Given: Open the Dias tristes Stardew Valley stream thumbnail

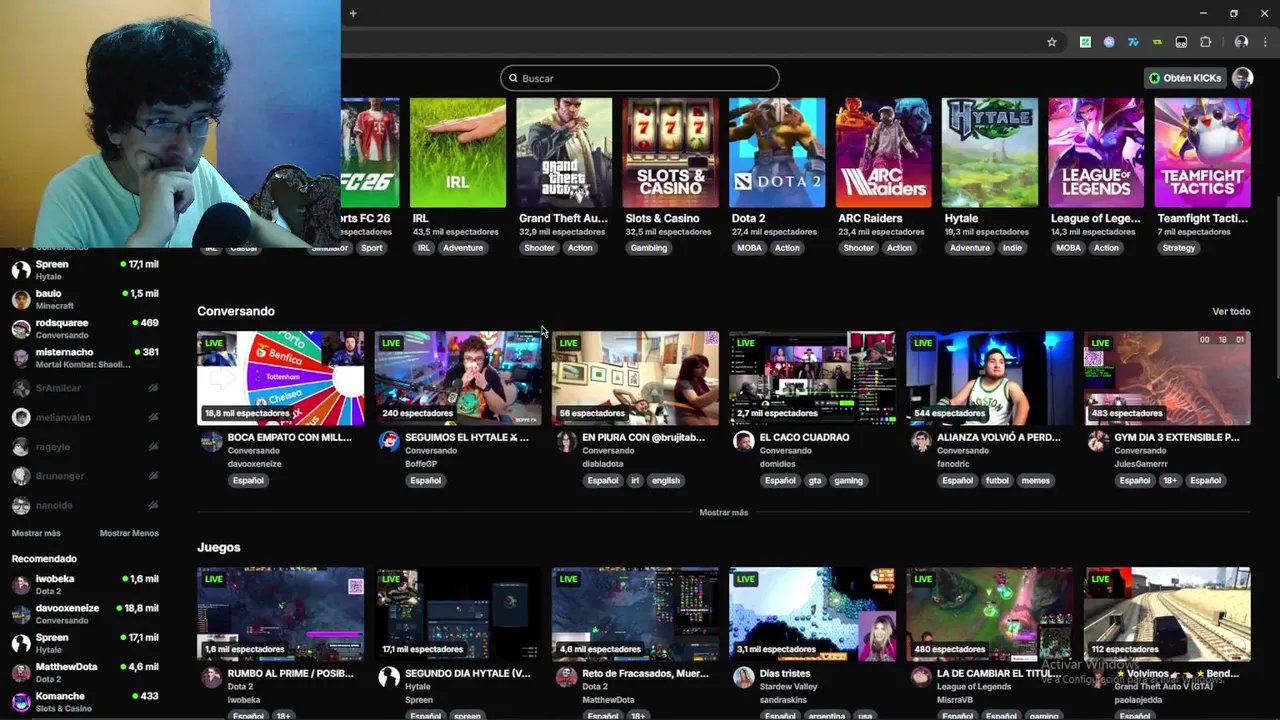Looking at the screenshot, I should [x=812, y=614].
